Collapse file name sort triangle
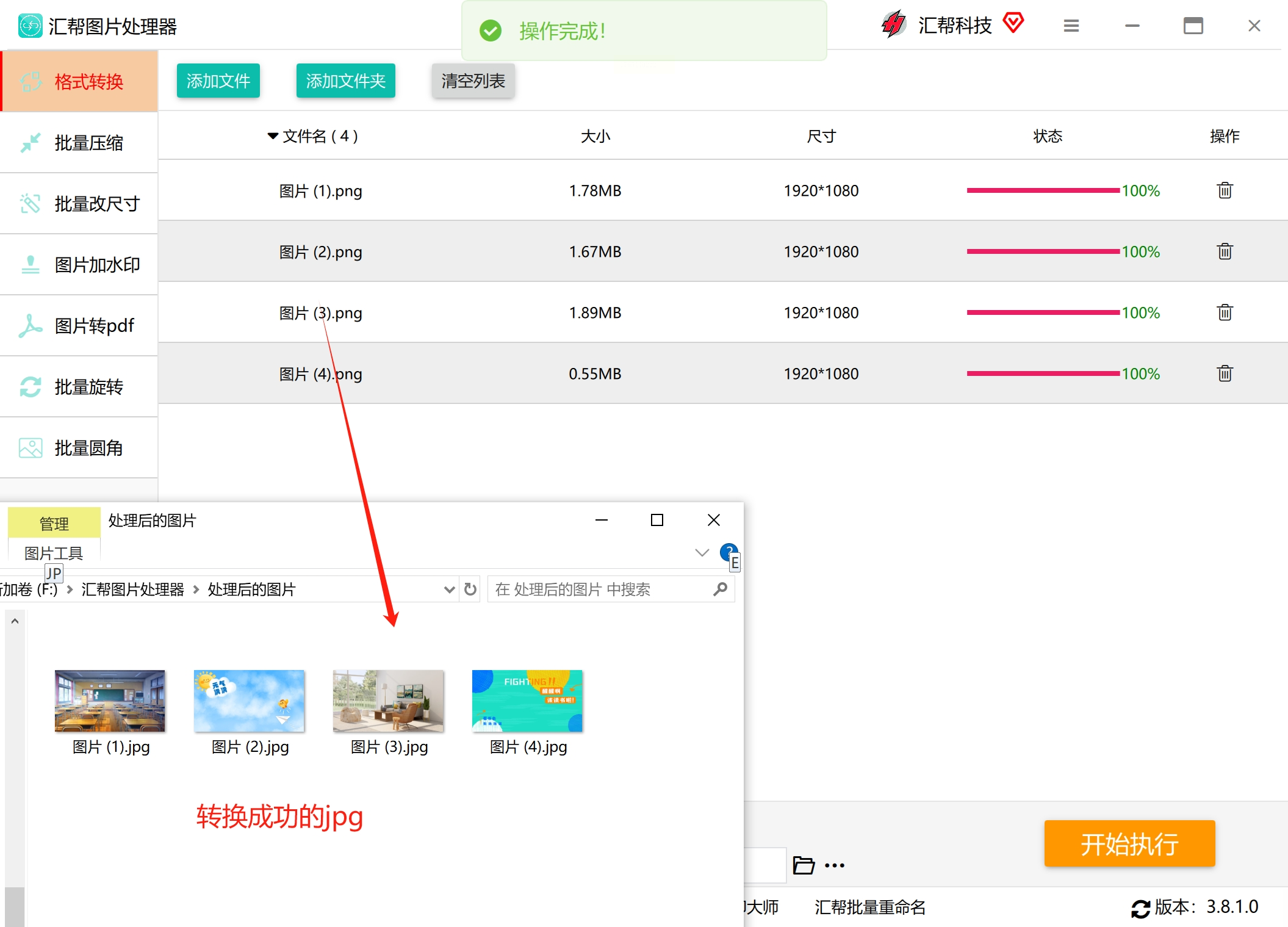 [x=273, y=135]
